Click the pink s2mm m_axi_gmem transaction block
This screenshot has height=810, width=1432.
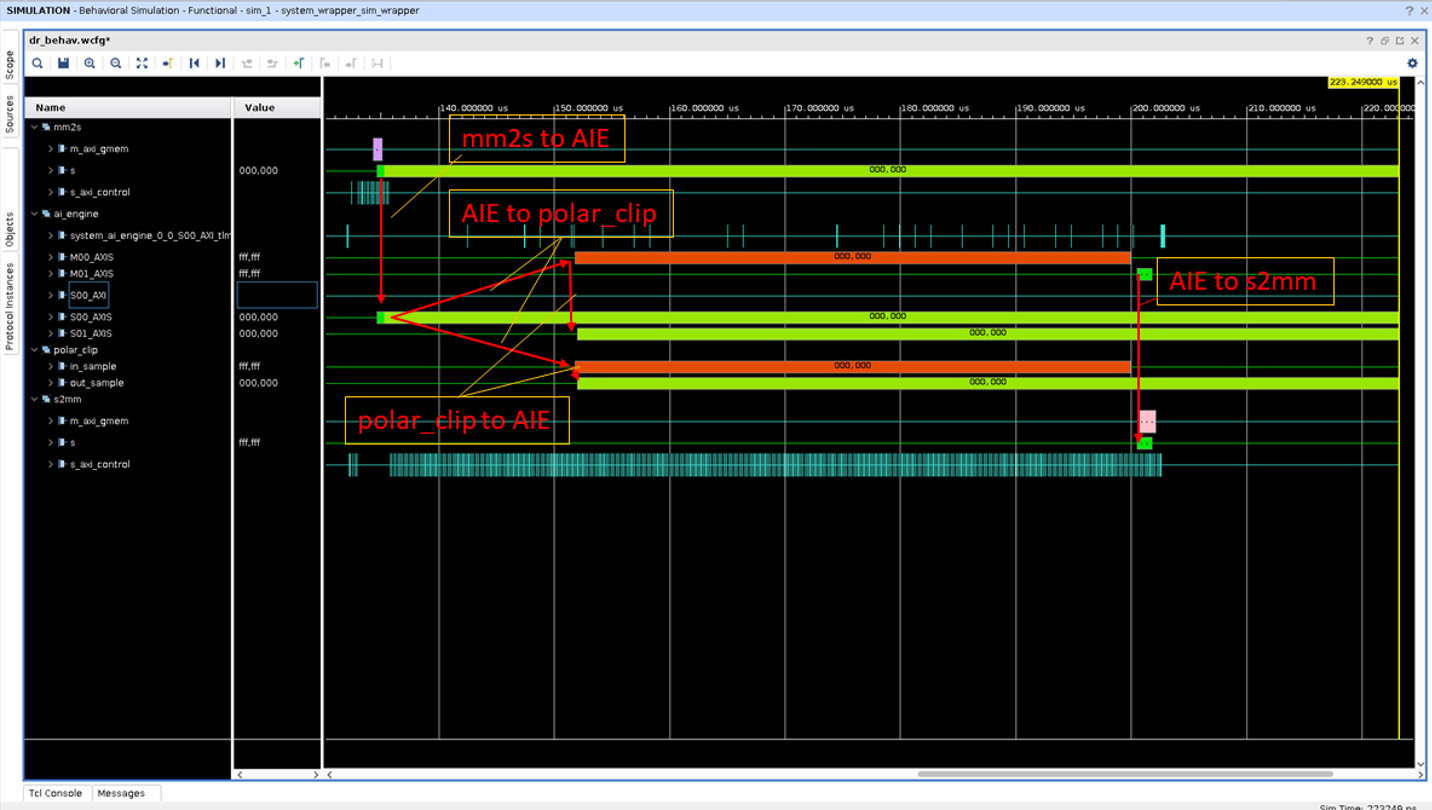click(1147, 421)
